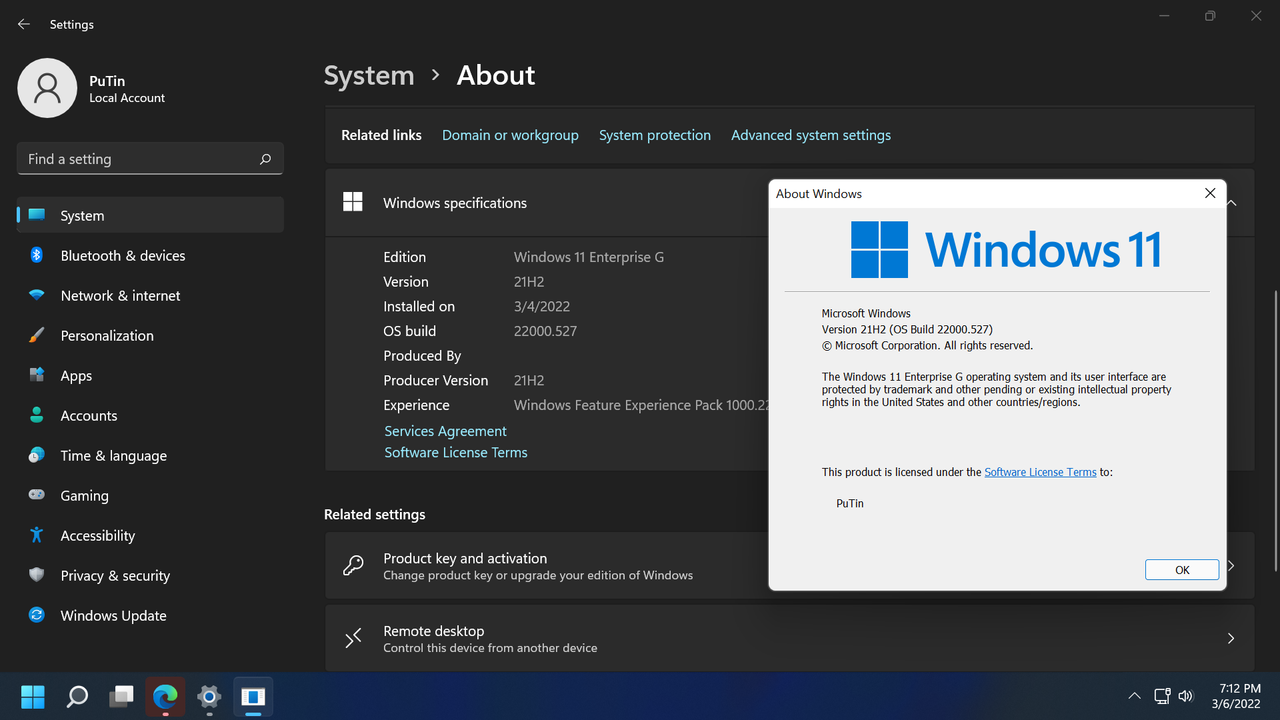Screen dimensions: 1280x720
Task: Click the OS build value 22000.527
Action: (545, 331)
